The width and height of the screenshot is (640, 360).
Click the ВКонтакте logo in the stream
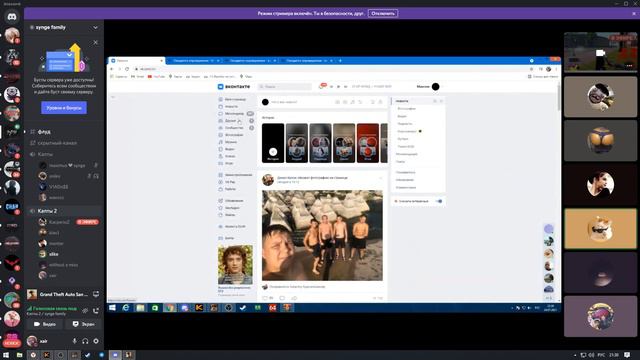point(233,87)
